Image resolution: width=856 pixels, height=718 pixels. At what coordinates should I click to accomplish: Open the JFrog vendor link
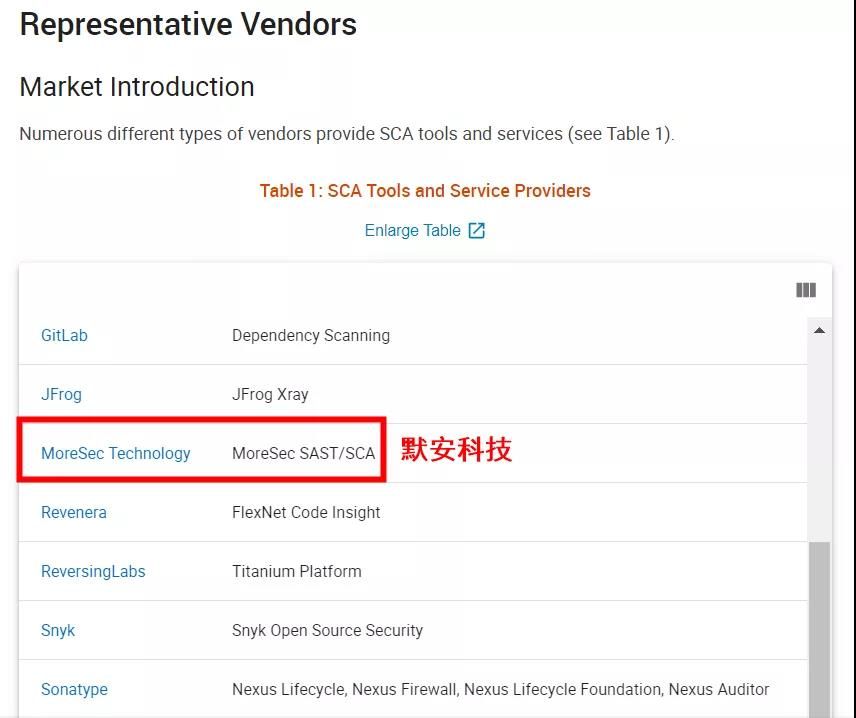pos(61,394)
